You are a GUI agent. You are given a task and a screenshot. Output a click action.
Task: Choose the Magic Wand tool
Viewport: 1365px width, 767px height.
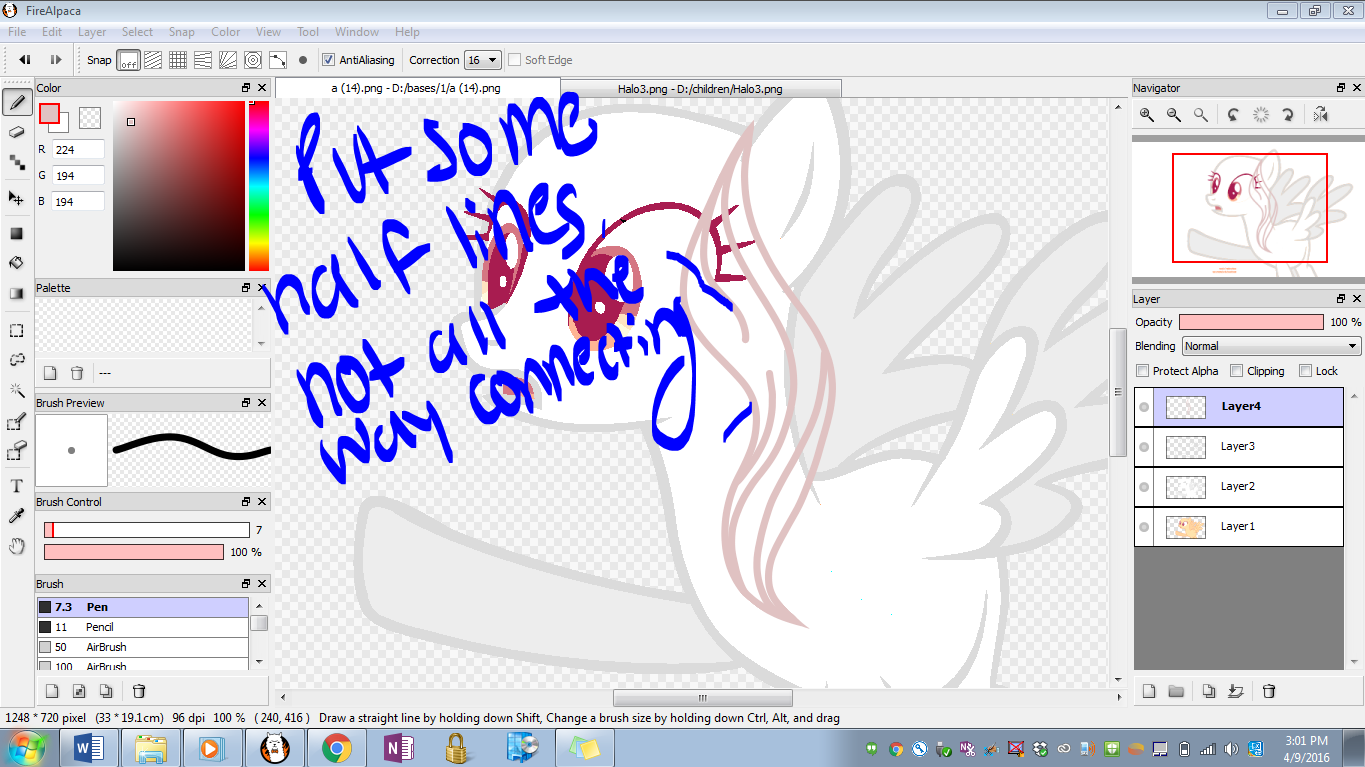pyautogui.click(x=16, y=390)
